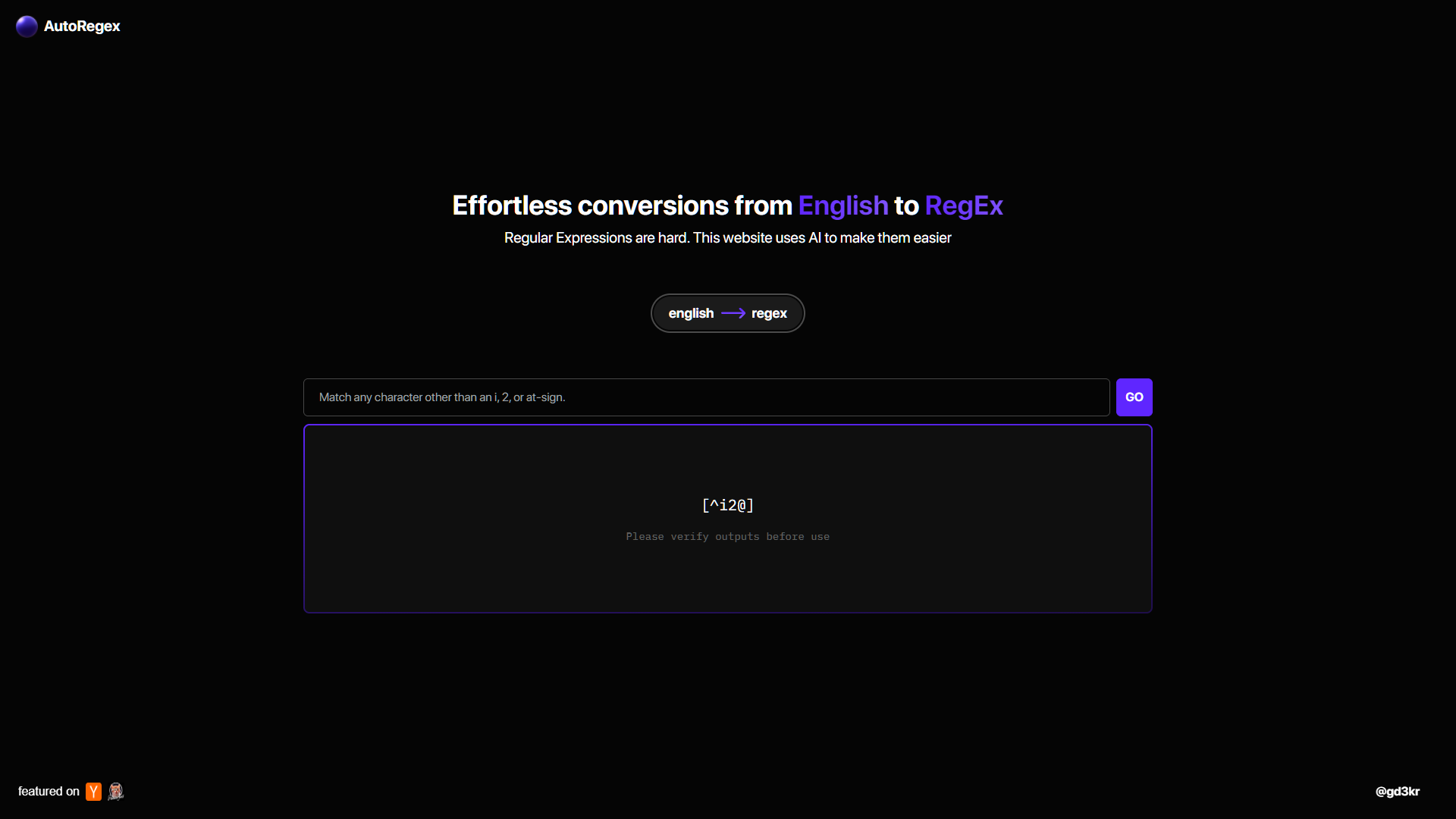The height and width of the screenshot is (819, 1456).
Task: Click the "Regular Expressions are hard" subtitle
Action: 597,238
